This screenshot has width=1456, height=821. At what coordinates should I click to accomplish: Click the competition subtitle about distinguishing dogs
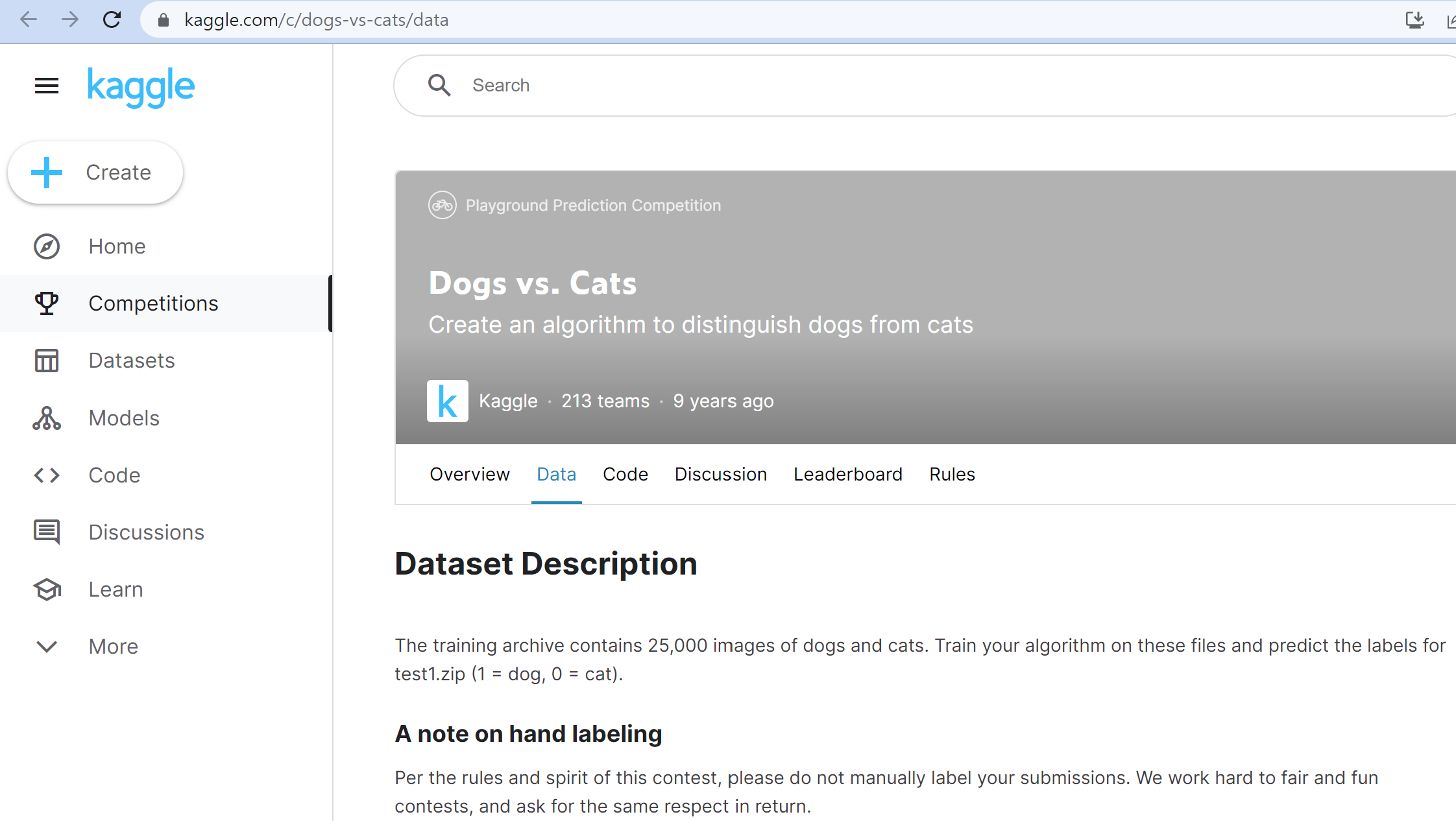coord(701,325)
